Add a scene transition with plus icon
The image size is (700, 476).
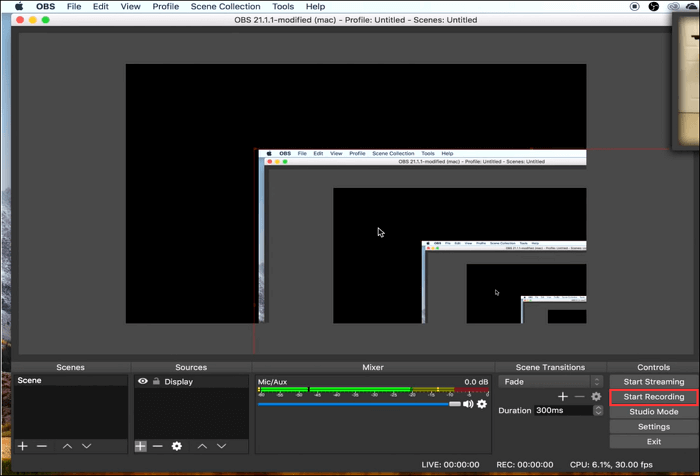563,396
